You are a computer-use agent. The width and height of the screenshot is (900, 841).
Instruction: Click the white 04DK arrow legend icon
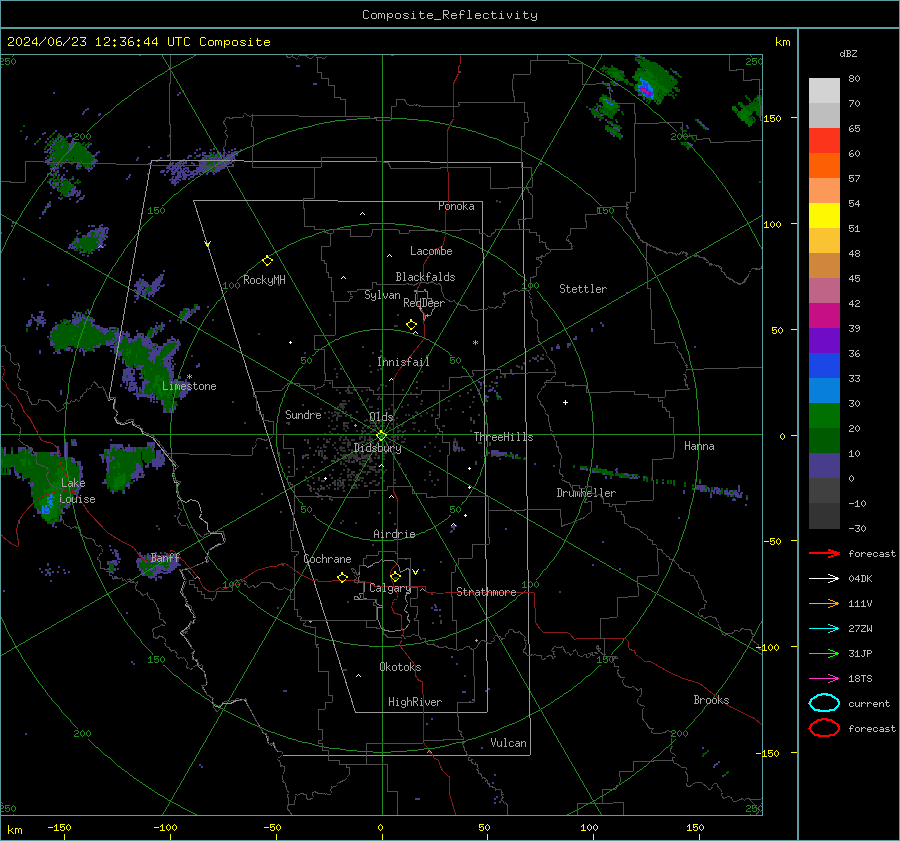[x=824, y=578]
